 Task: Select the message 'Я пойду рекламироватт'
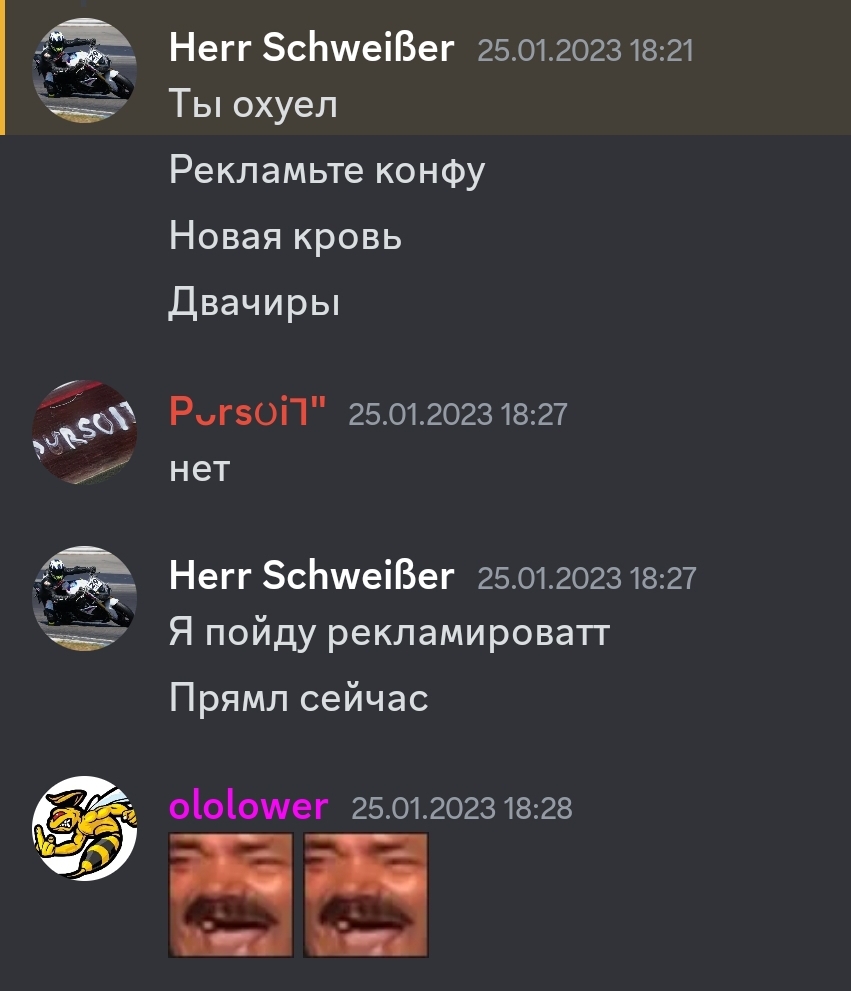(389, 633)
